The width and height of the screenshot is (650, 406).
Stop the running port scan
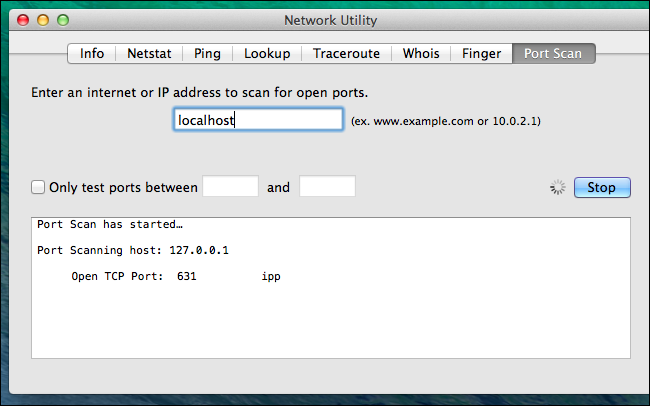(601, 187)
